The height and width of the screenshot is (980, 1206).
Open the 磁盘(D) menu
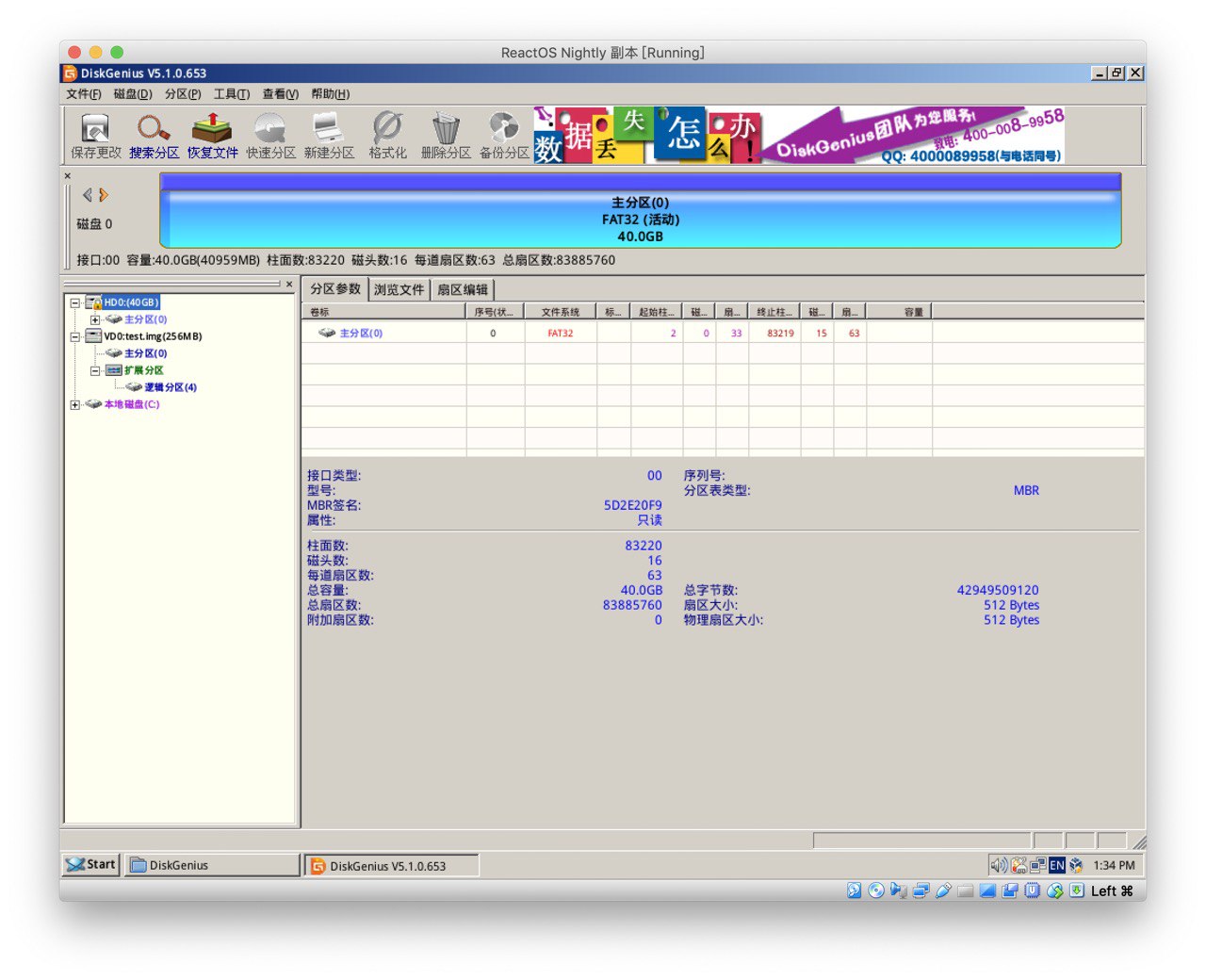tap(133, 94)
